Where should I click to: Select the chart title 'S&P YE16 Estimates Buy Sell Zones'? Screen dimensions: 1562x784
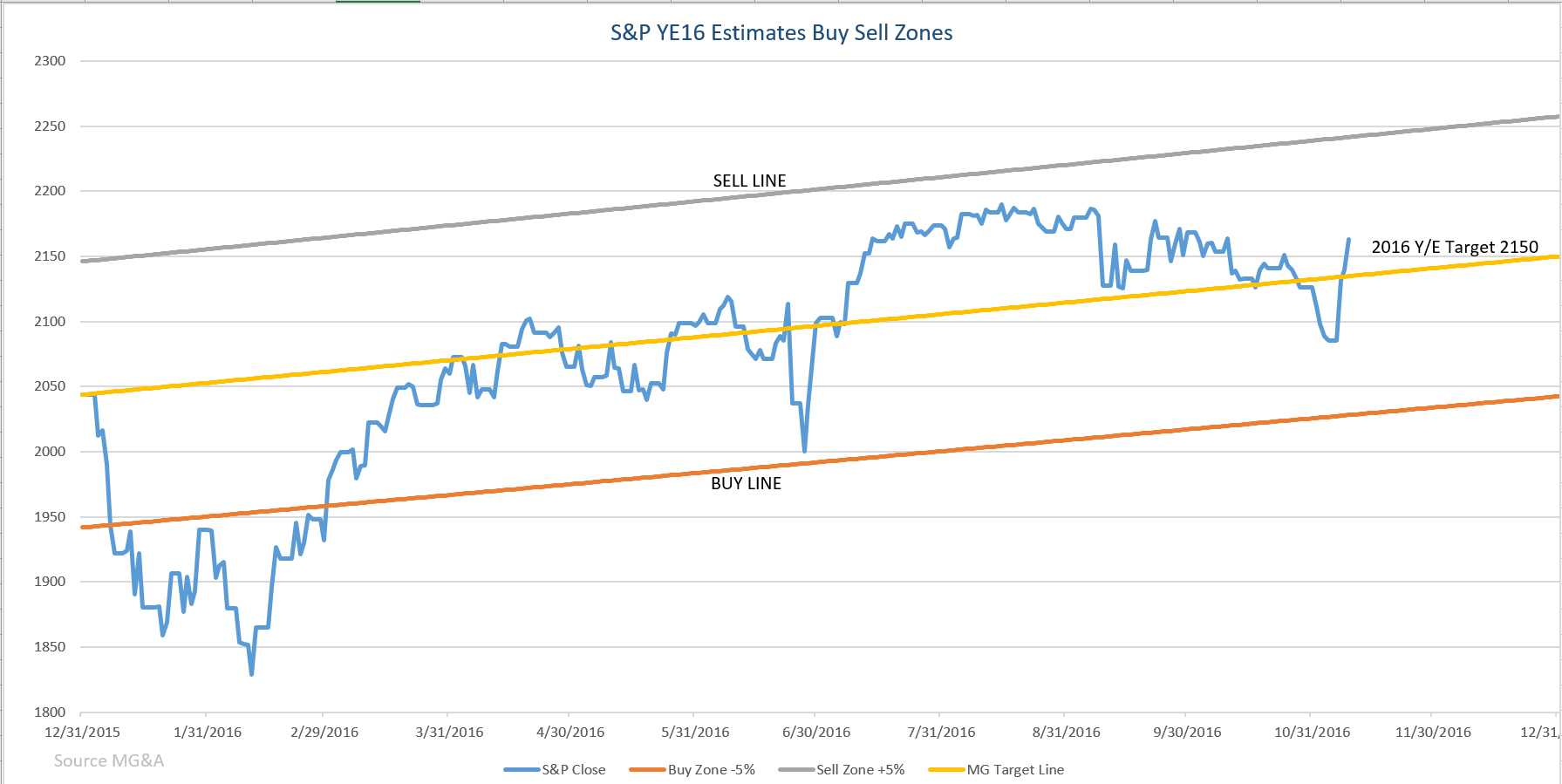pyautogui.click(x=781, y=33)
